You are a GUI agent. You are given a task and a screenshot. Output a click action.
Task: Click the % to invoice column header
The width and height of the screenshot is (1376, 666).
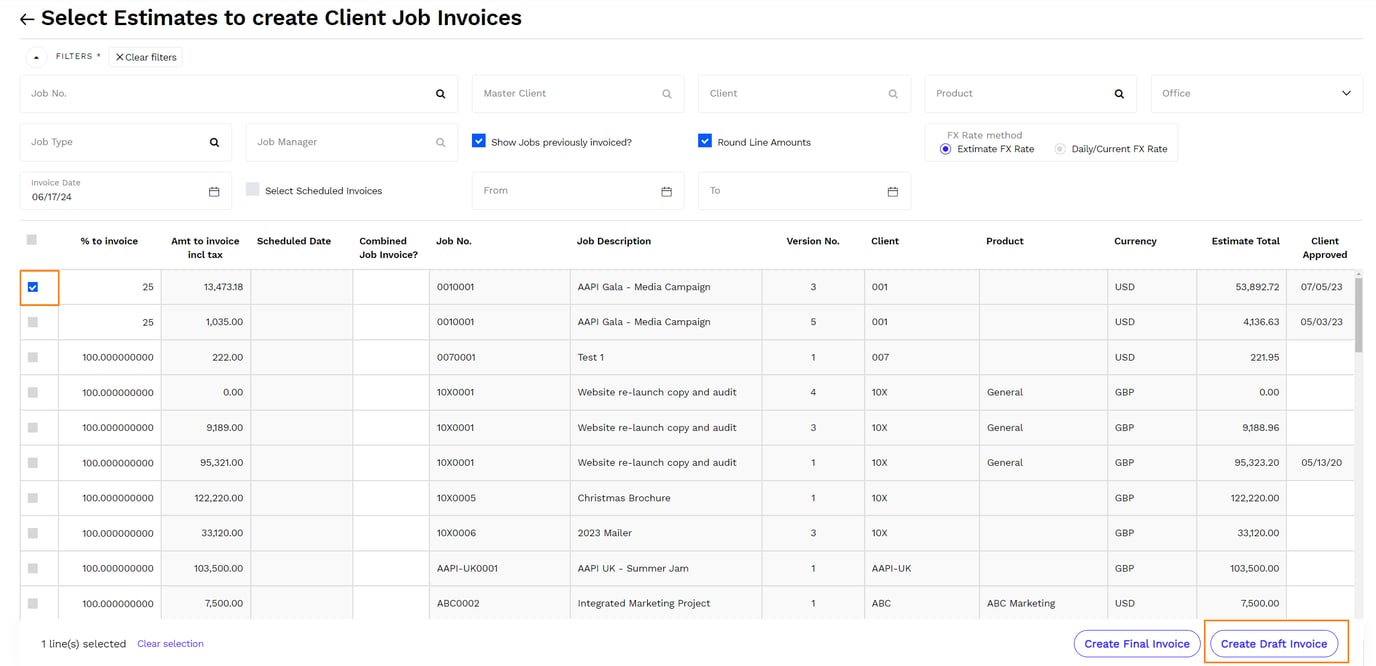pos(109,241)
